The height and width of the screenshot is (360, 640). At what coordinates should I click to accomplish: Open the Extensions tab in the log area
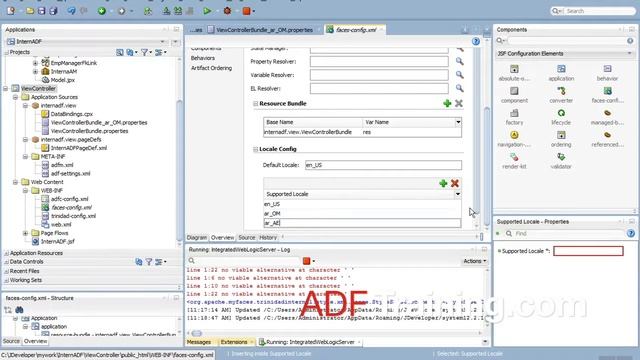[234, 342]
